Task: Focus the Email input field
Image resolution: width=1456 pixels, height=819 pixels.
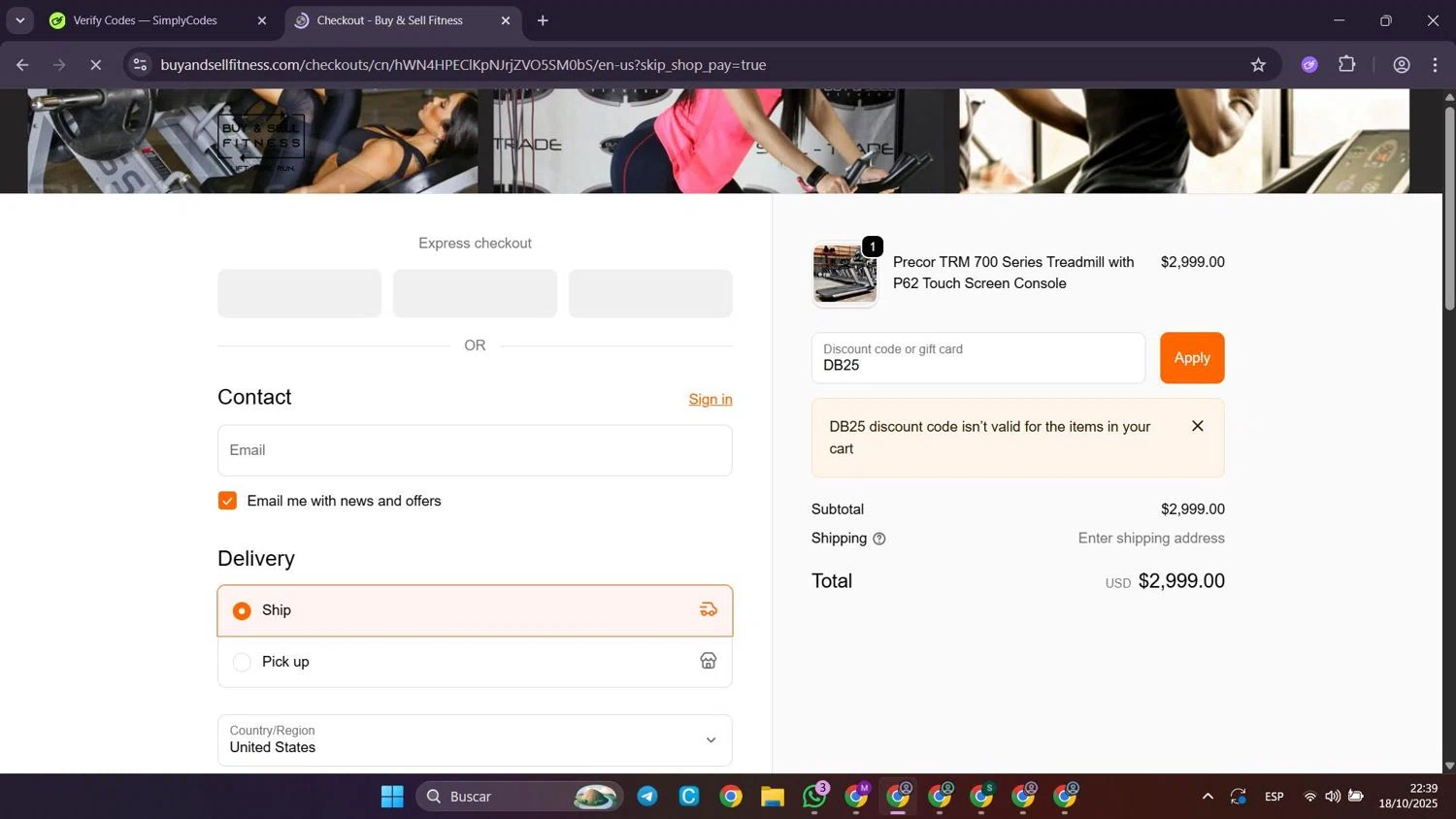Action: click(x=475, y=450)
